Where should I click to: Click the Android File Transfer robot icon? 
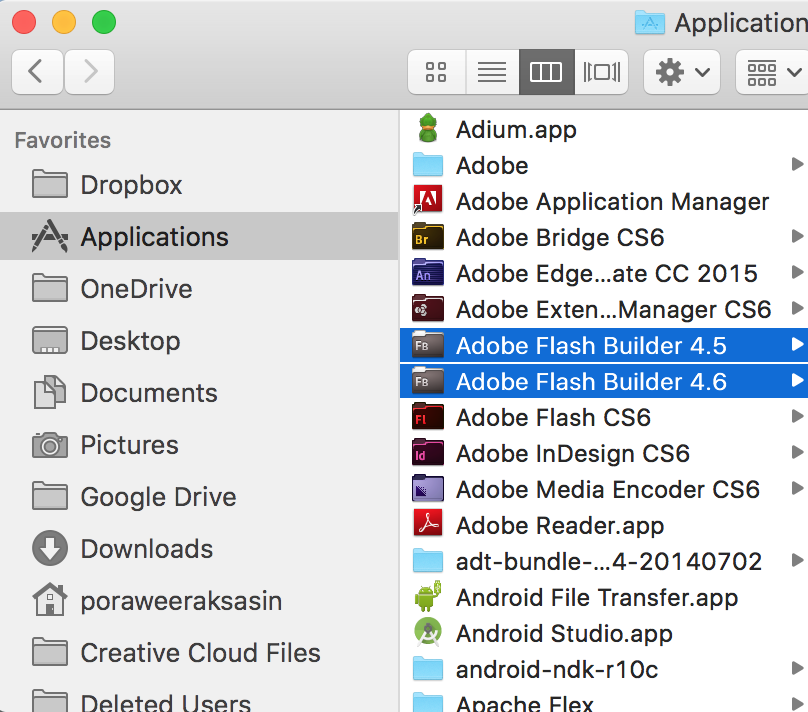pos(428,597)
